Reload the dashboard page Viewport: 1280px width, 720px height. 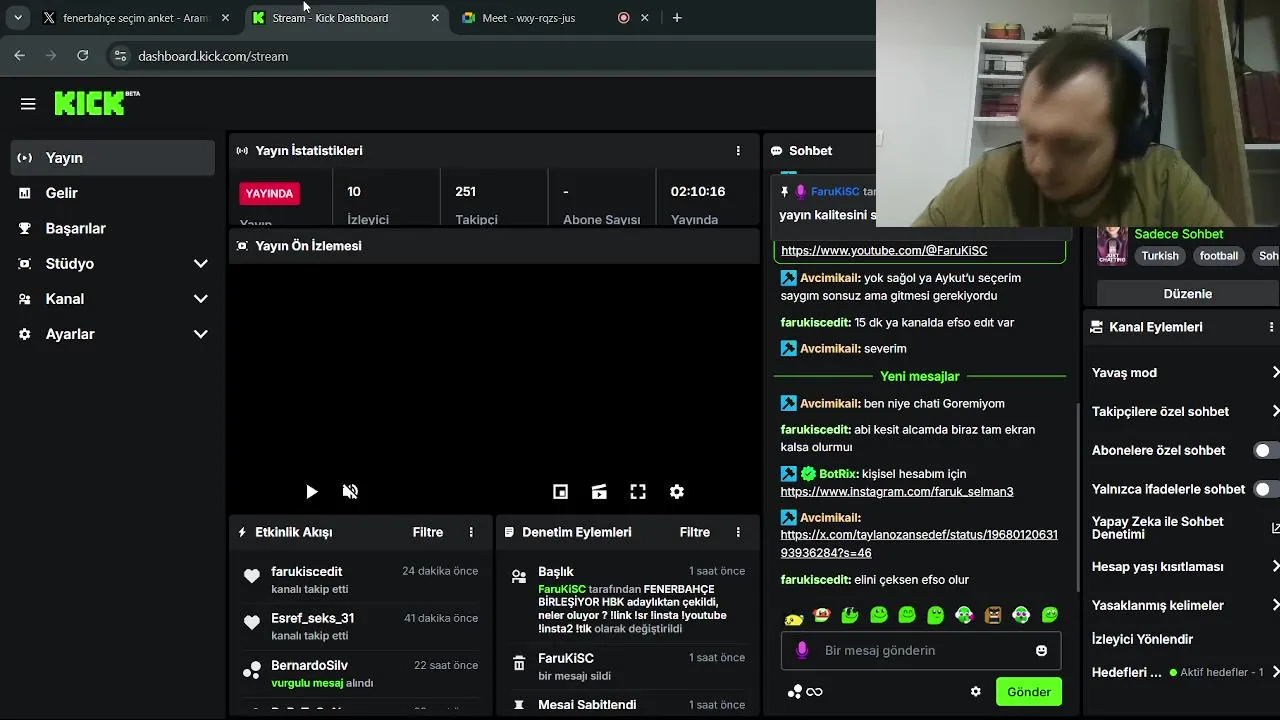click(x=83, y=56)
